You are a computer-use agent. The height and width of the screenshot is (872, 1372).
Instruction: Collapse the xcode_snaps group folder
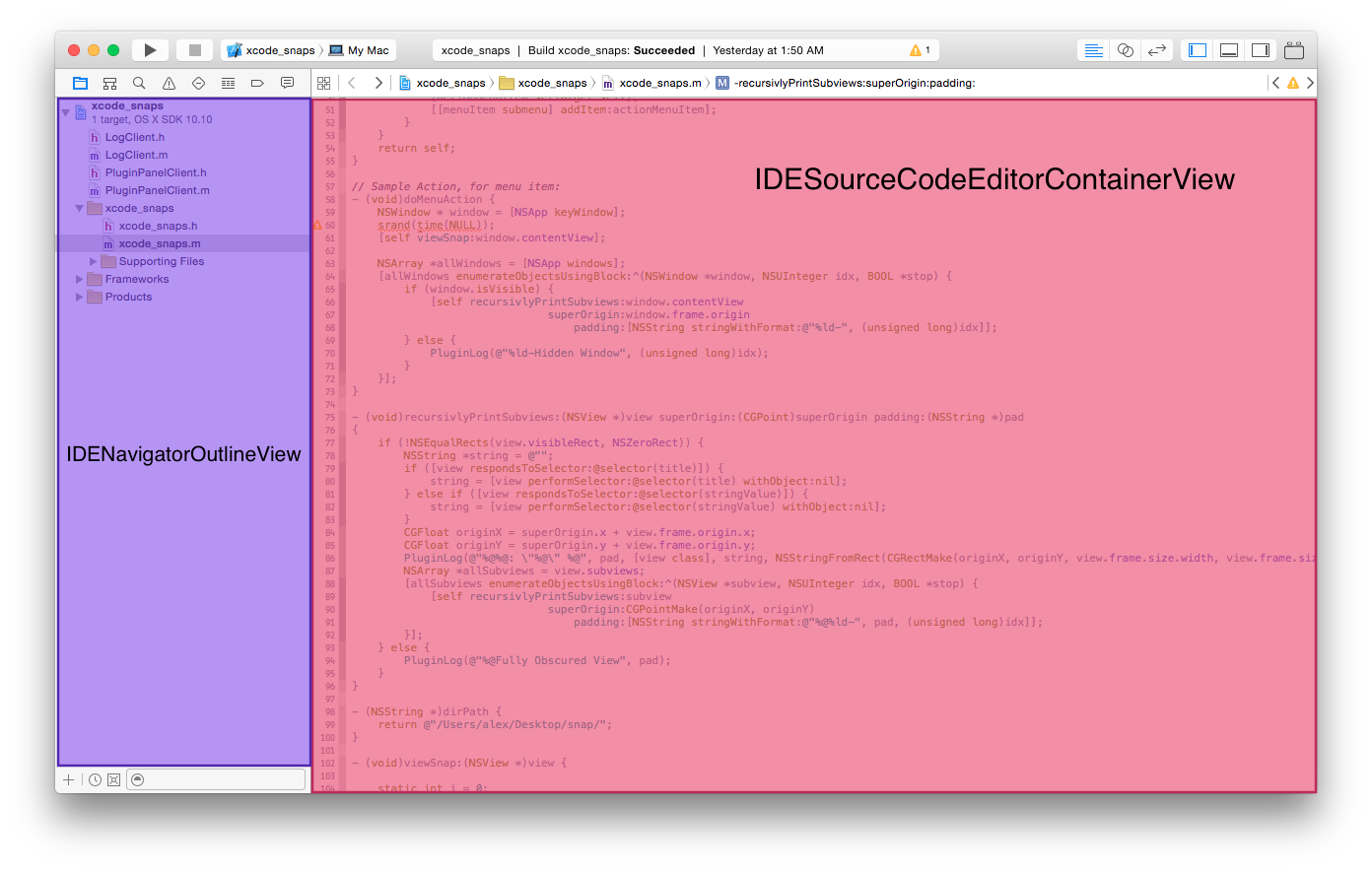(x=80, y=208)
